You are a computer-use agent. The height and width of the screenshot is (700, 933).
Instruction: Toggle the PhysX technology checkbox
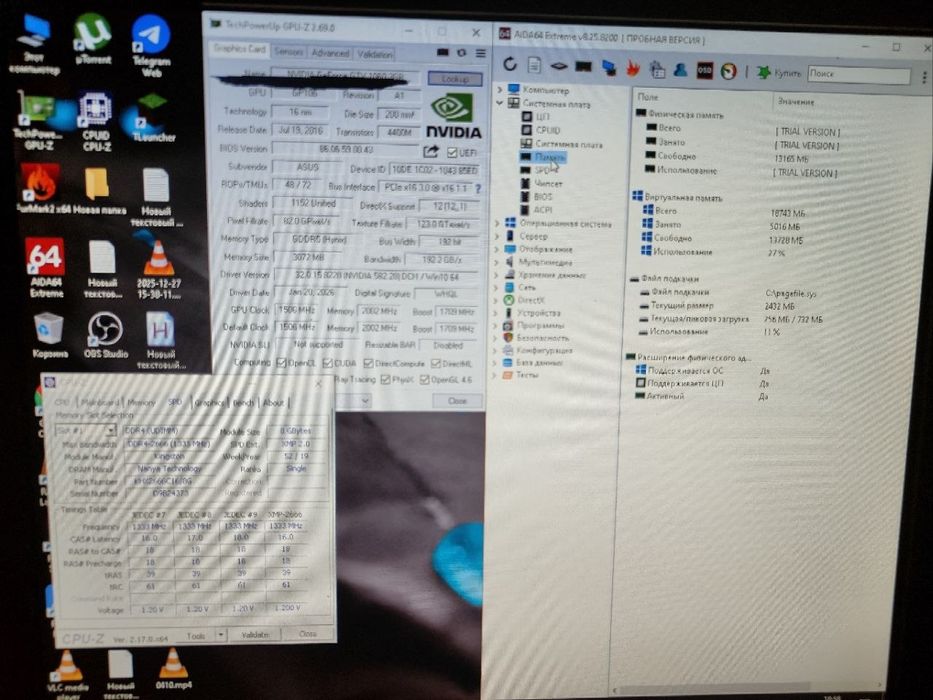point(386,379)
